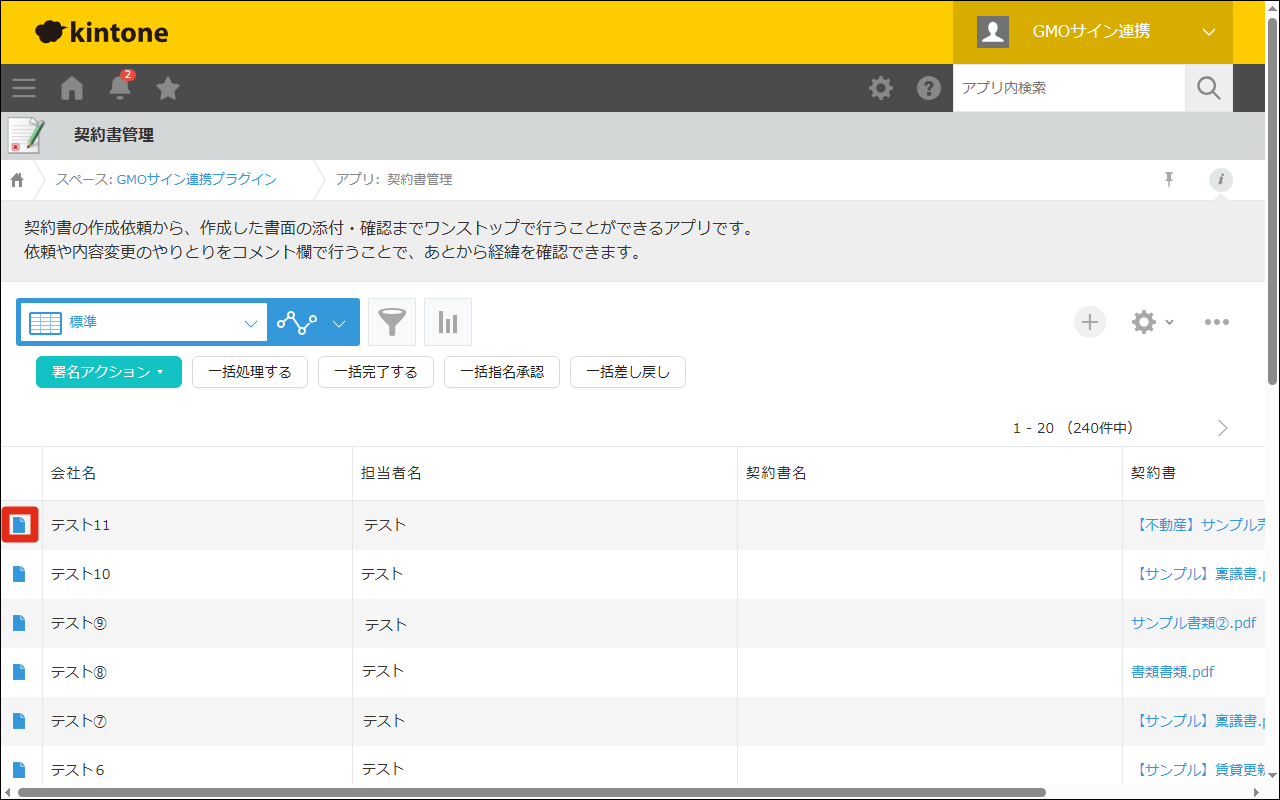Open the GMOサイン連携プラグイン space link
The width and height of the screenshot is (1280, 800).
197,180
